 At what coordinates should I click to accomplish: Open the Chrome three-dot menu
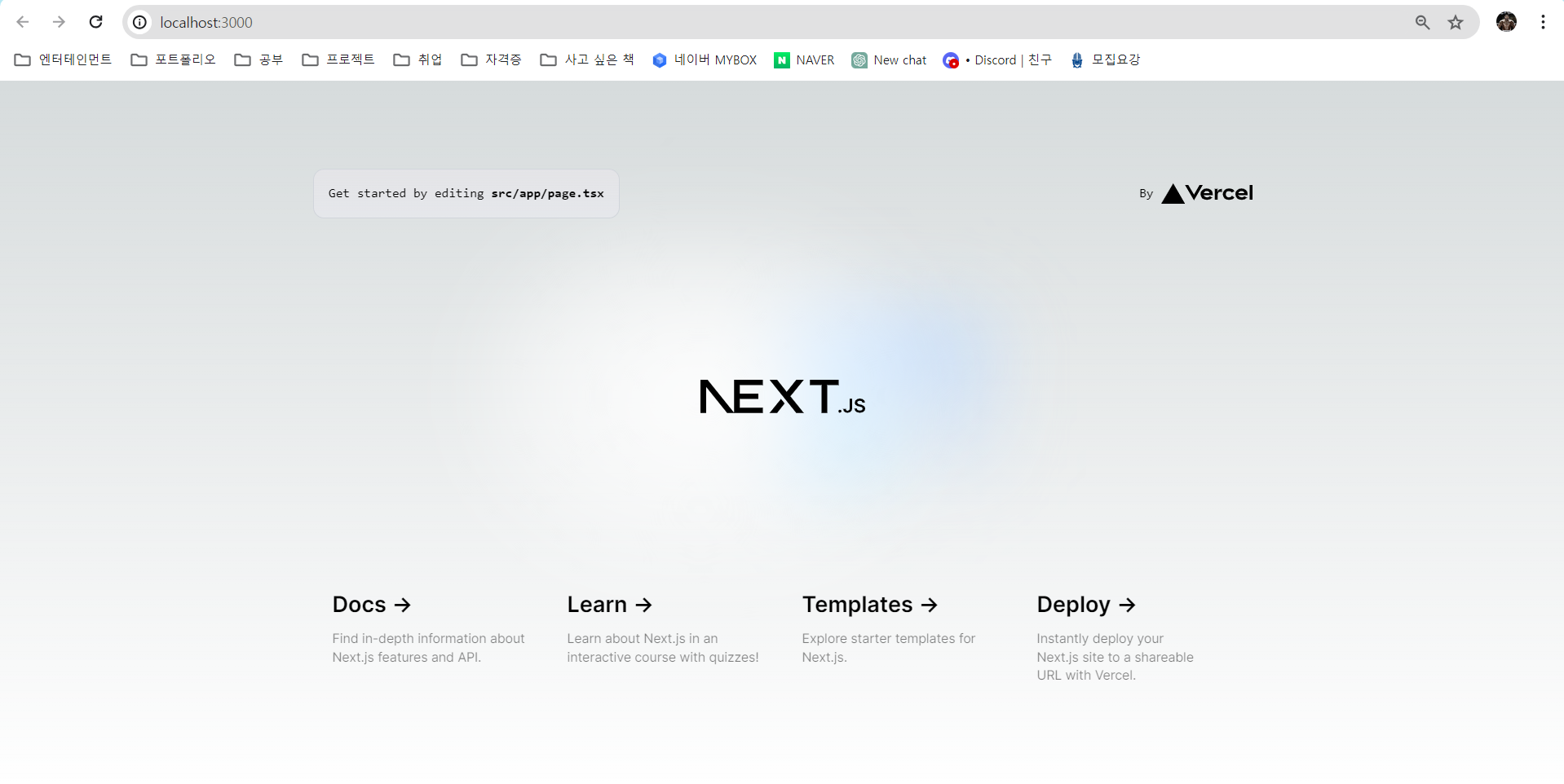click(x=1543, y=22)
